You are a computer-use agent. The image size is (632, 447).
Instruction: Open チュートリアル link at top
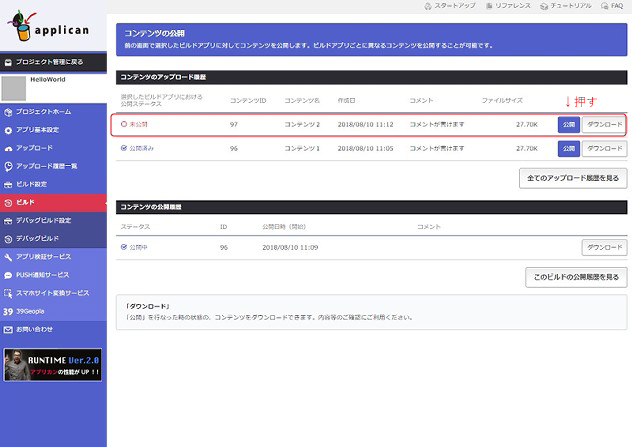566,6
